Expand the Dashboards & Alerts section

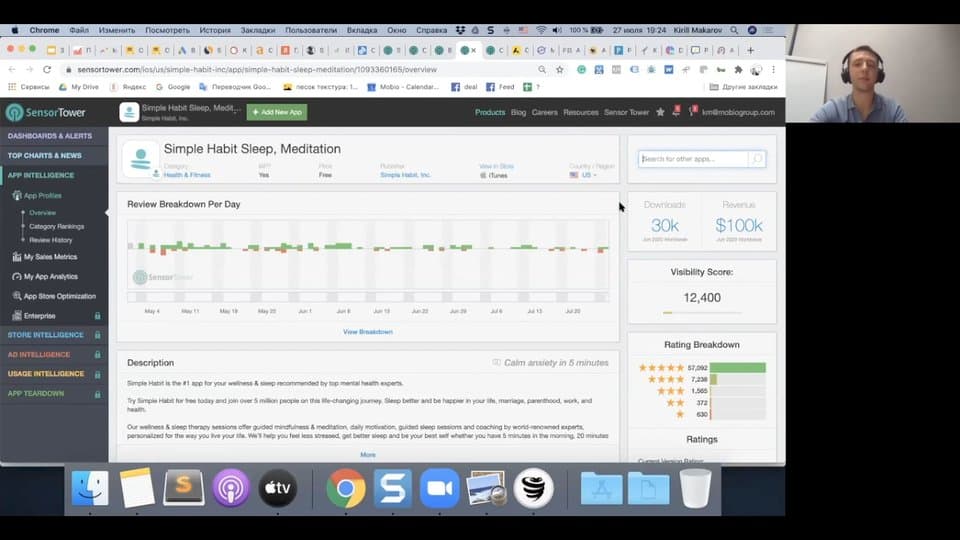tap(50, 136)
